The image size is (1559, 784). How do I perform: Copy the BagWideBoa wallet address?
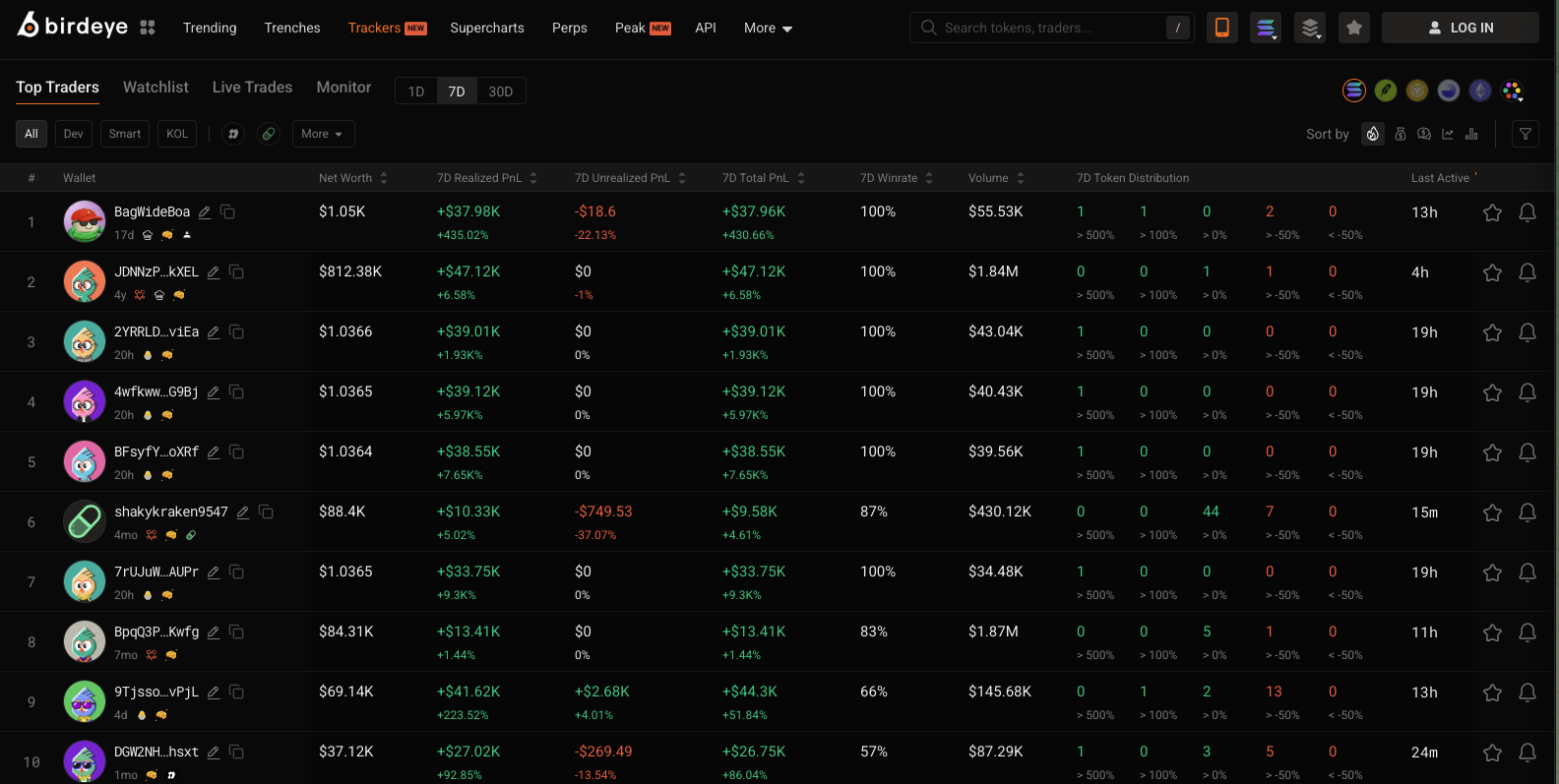(x=227, y=211)
